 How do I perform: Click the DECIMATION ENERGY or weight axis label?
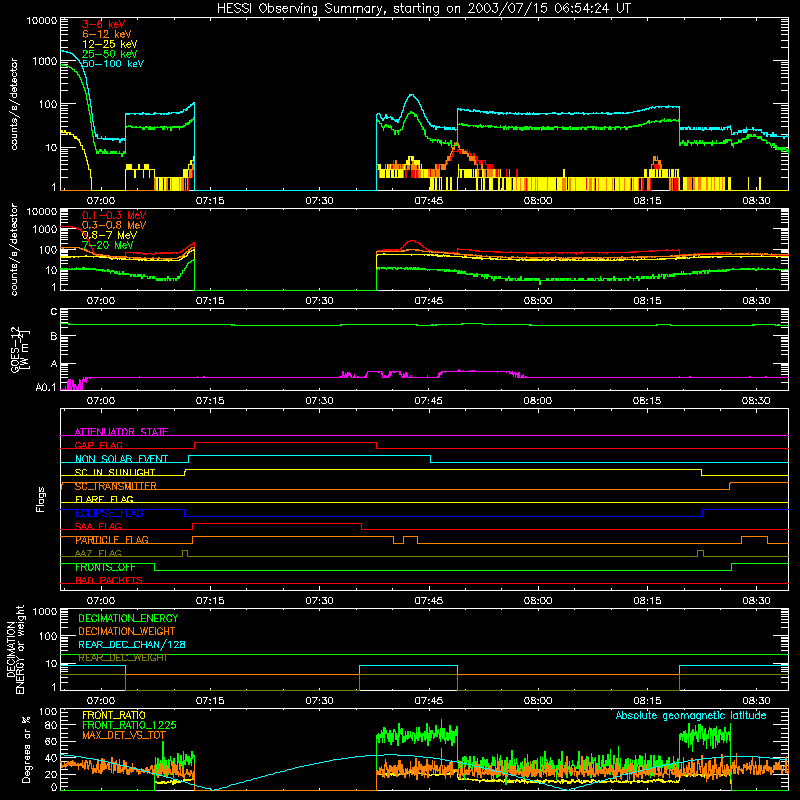15,649
